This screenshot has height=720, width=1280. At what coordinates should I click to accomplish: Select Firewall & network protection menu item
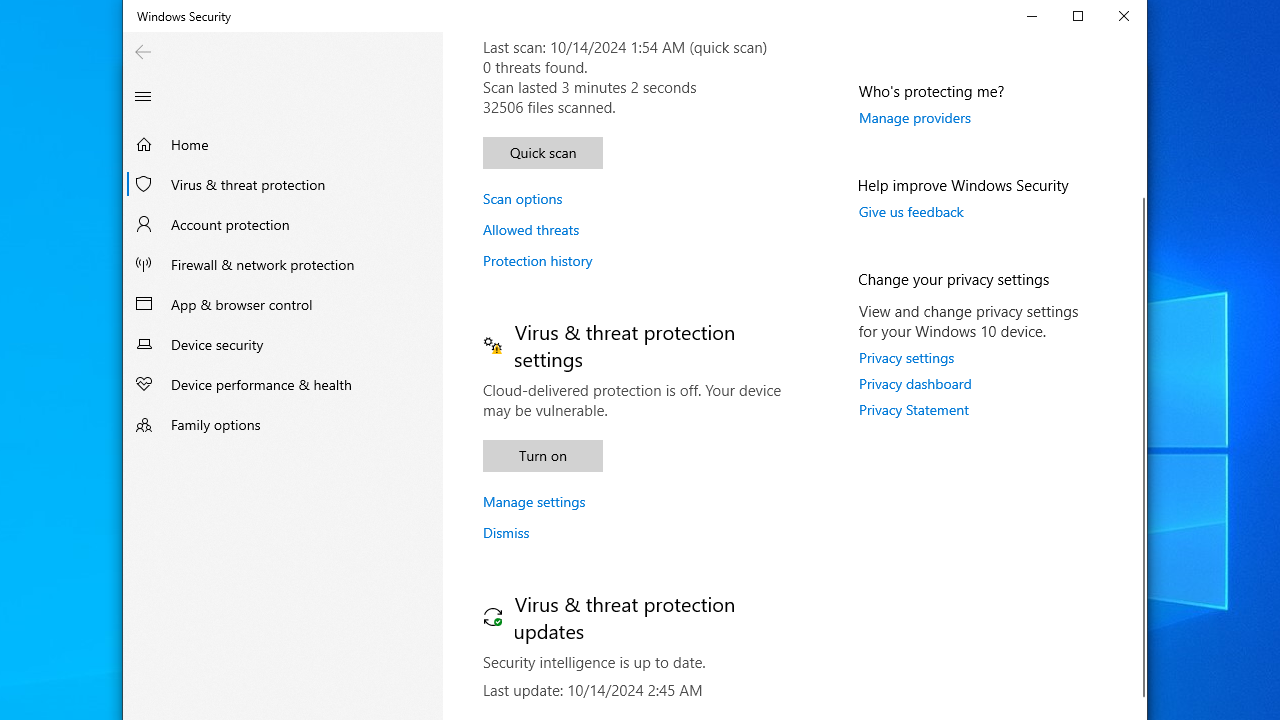tap(262, 264)
